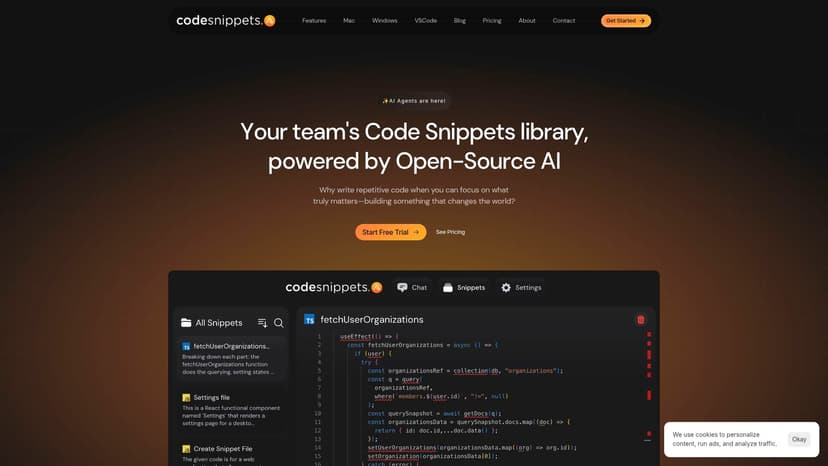Image resolution: width=828 pixels, height=466 pixels.
Task: Open the Features menu item
Action: [314, 21]
